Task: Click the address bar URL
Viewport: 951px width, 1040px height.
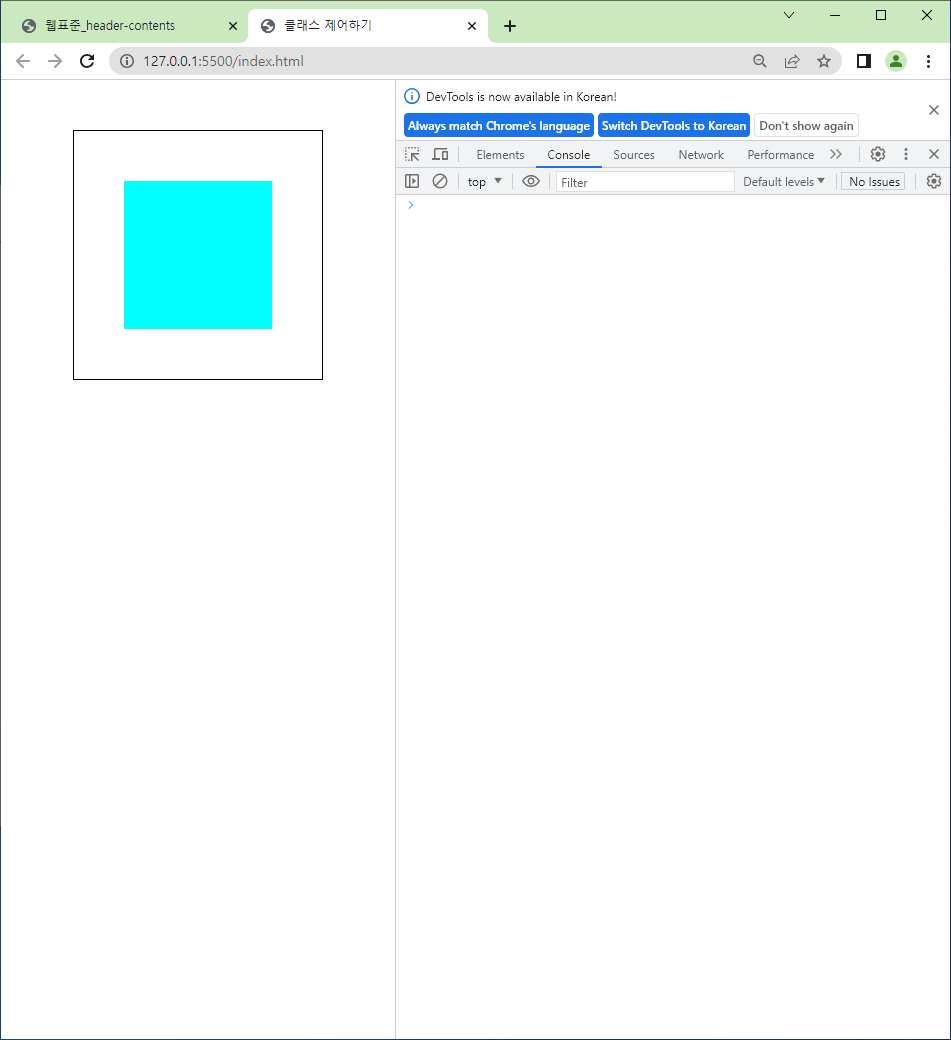Action: point(223,61)
